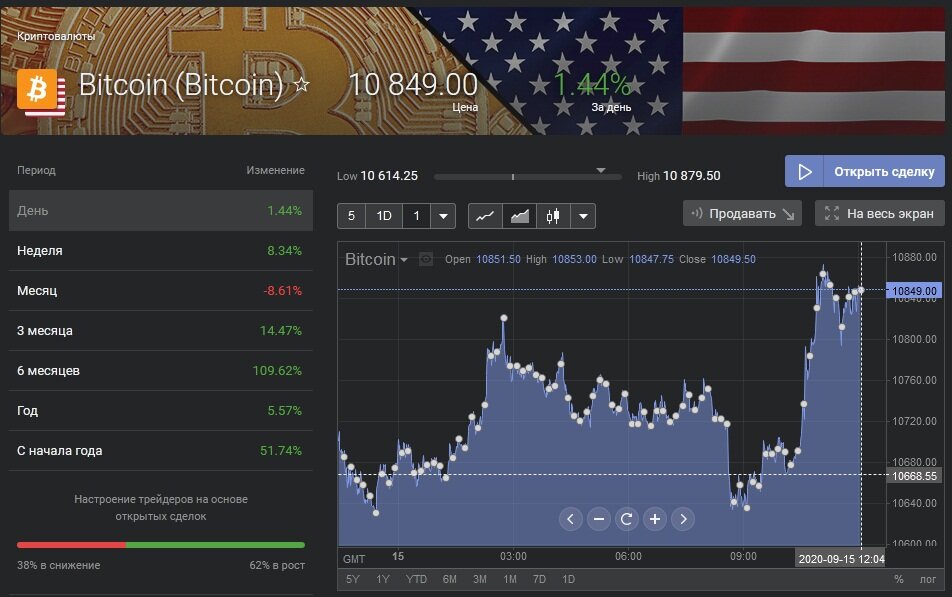Screen dimensions: 952x597
Task: Toggle logarithmic scale "лог"
Action: (928, 580)
